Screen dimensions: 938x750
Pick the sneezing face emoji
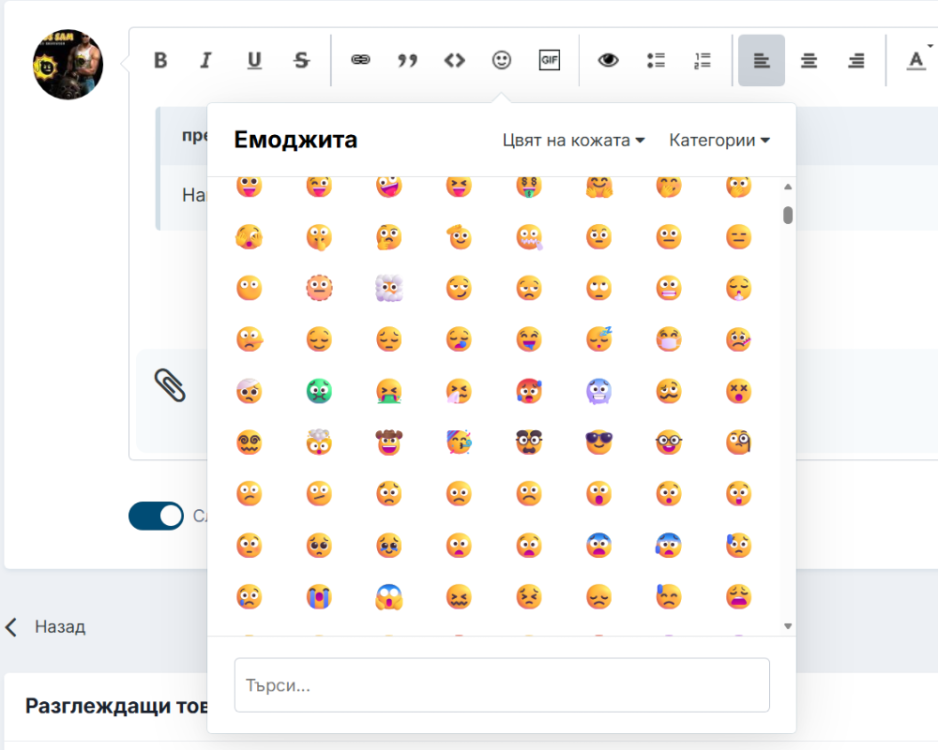(x=459, y=392)
